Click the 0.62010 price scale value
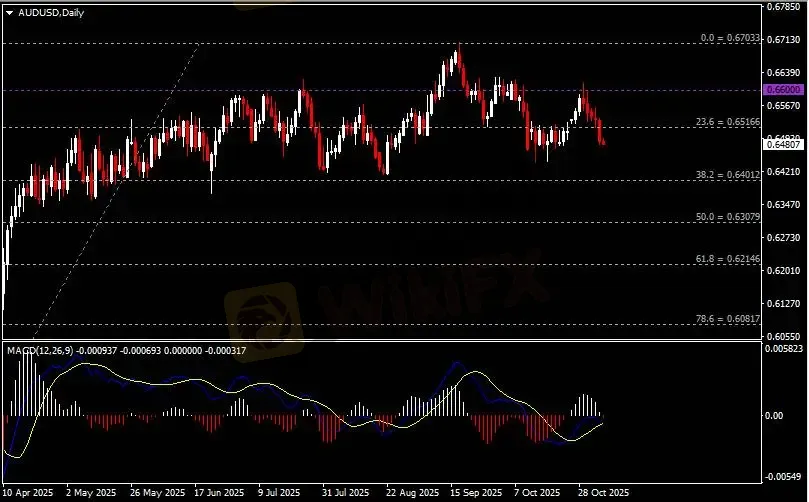 coord(783,271)
